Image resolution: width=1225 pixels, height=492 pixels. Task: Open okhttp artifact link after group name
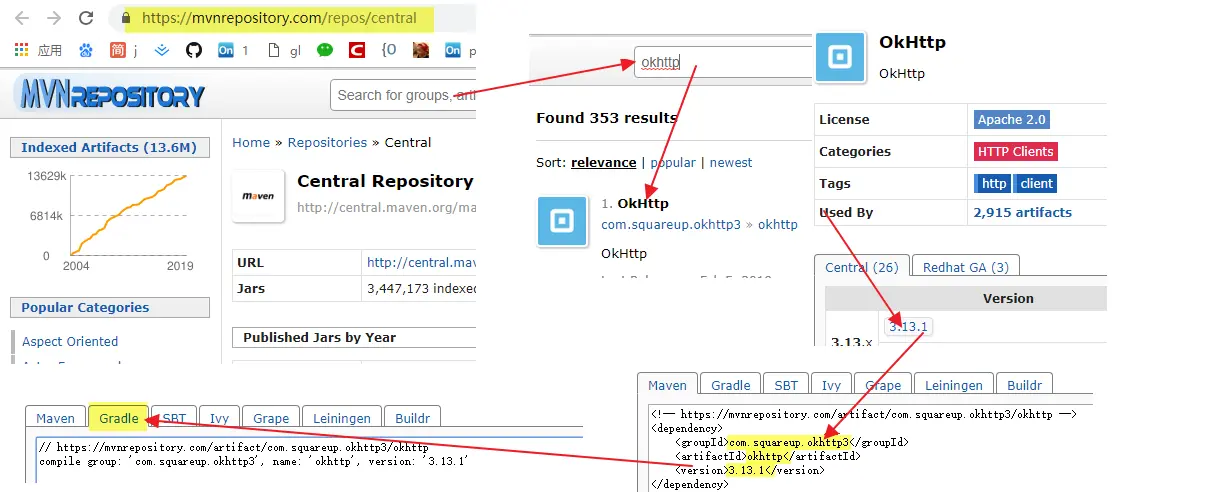point(778,225)
